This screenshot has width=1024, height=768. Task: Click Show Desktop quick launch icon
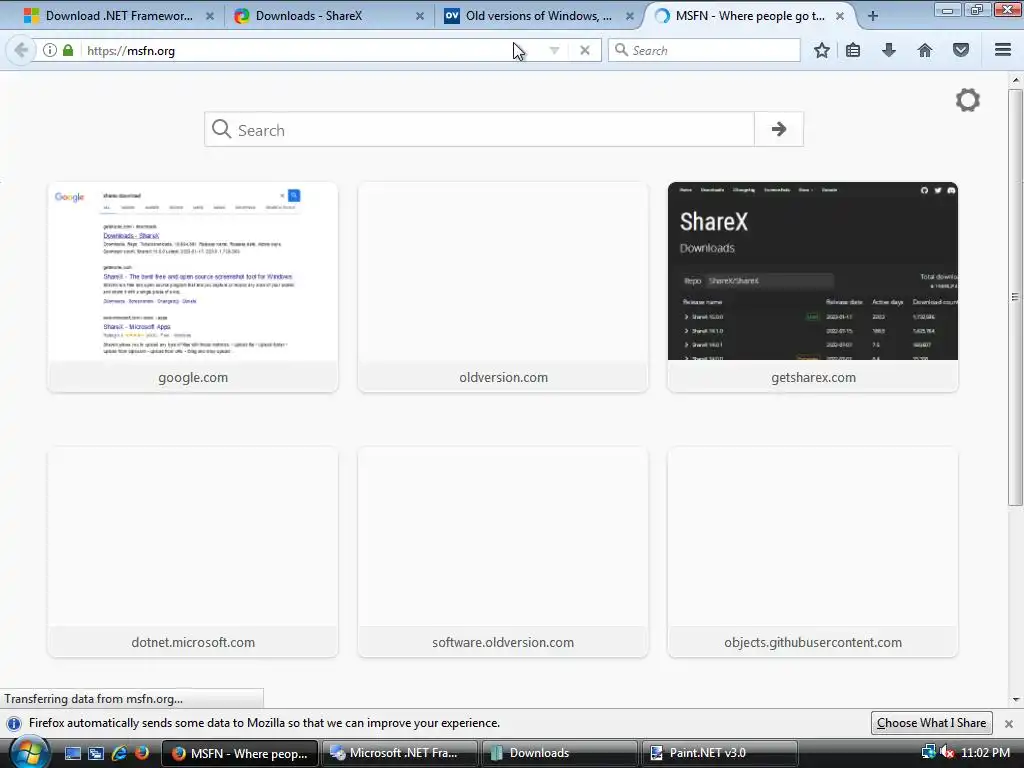(72, 753)
